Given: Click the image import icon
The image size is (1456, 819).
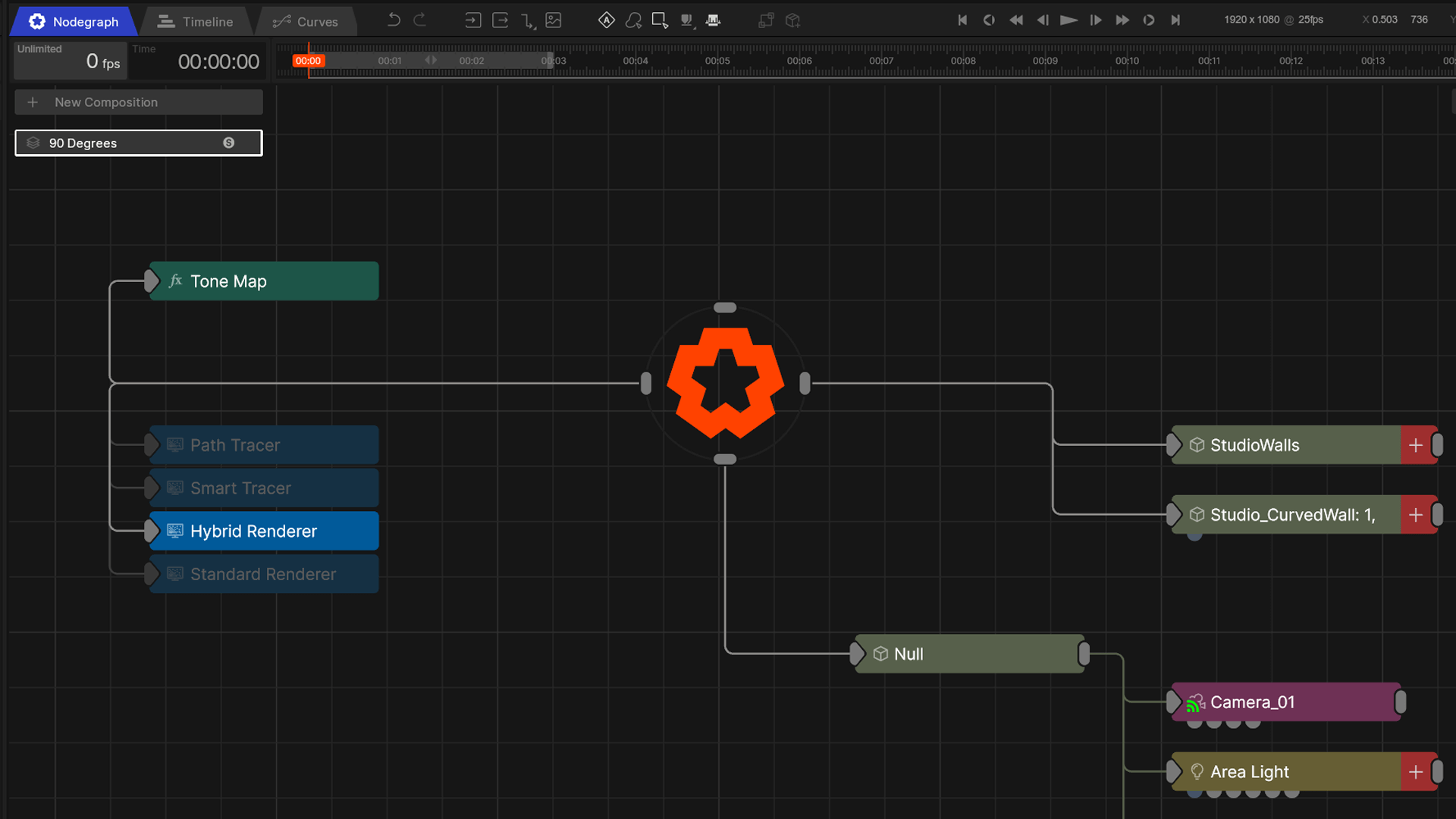Looking at the screenshot, I should (553, 20).
